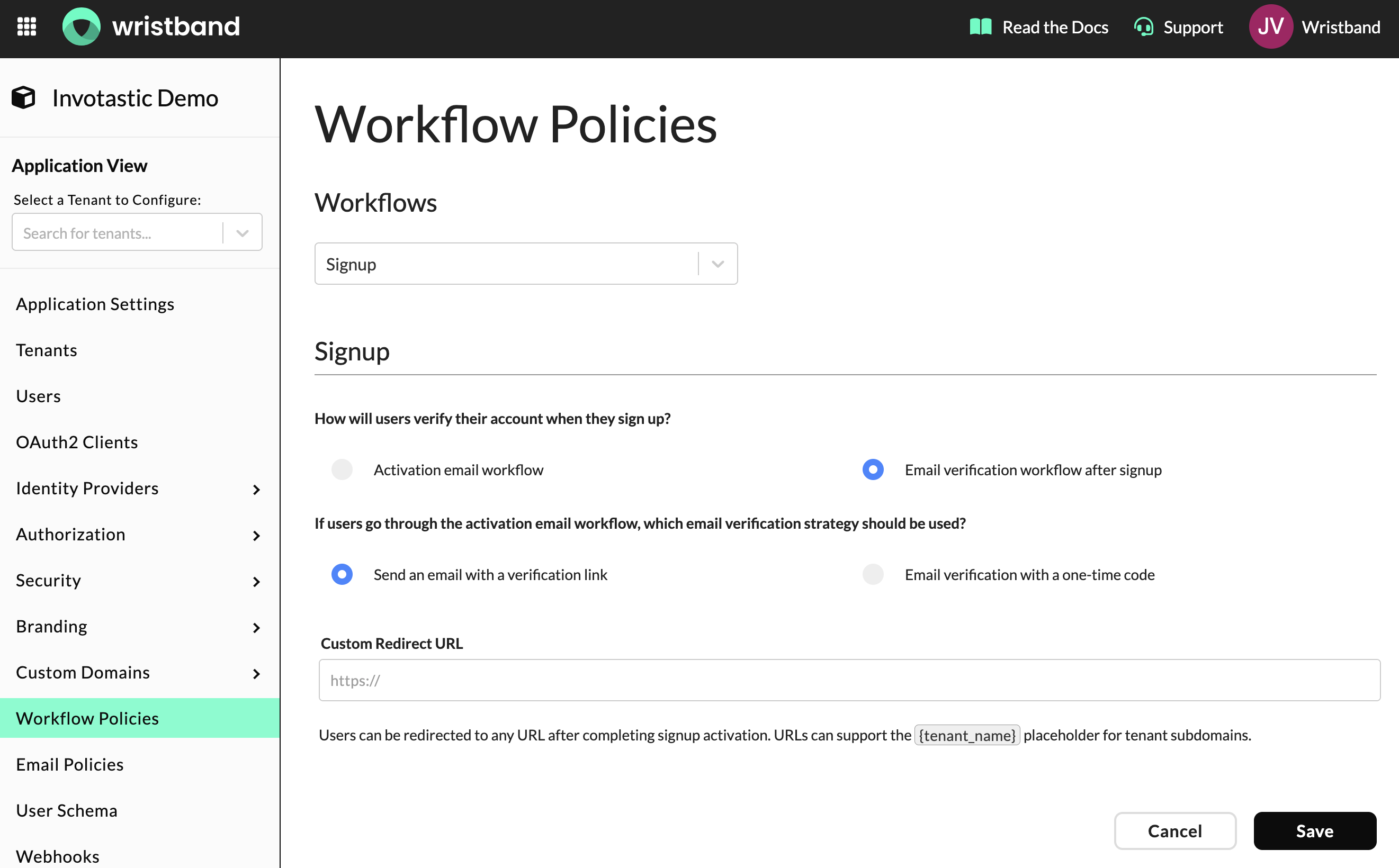Open the Signup workflows dropdown

click(718, 264)
